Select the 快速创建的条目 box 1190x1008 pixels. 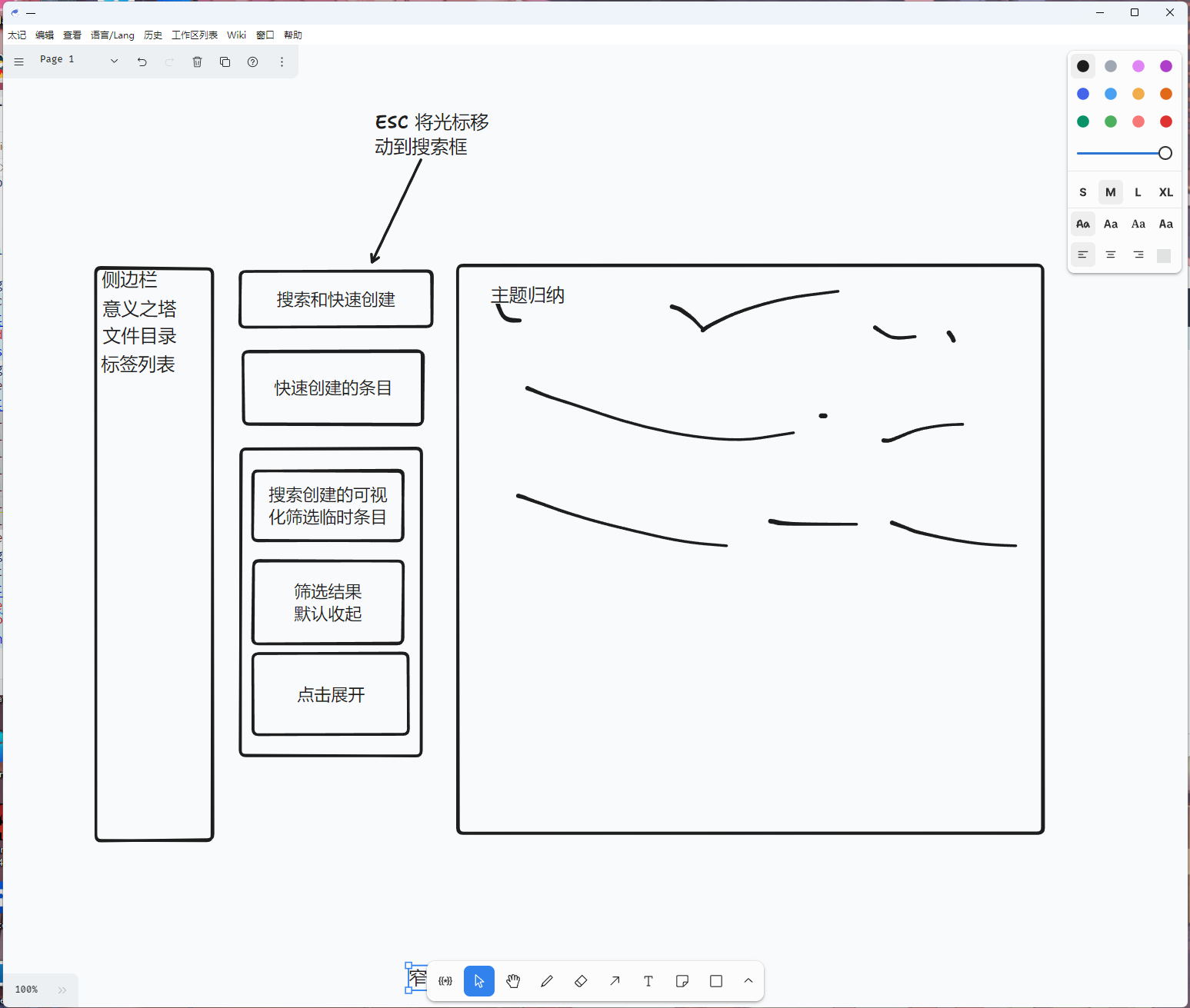(333, 388)
